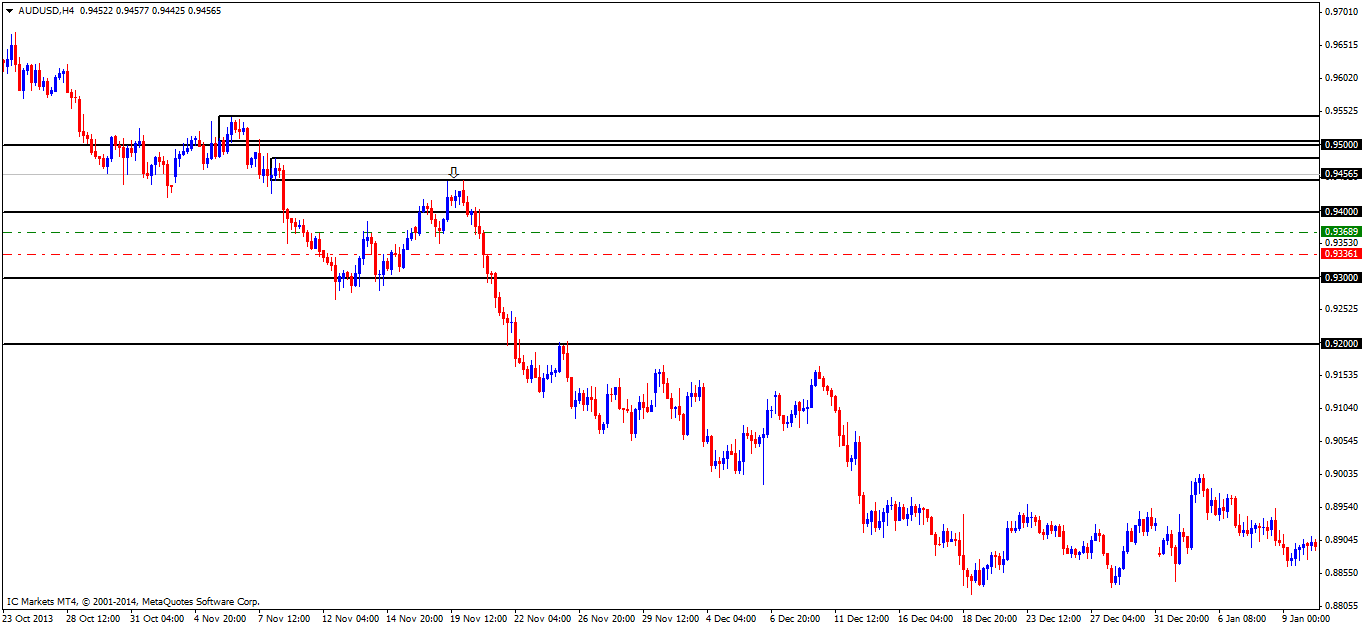Click the open price value 0.94522
The width and height of the screenshot is (1362, 627).
click(97, 11)
